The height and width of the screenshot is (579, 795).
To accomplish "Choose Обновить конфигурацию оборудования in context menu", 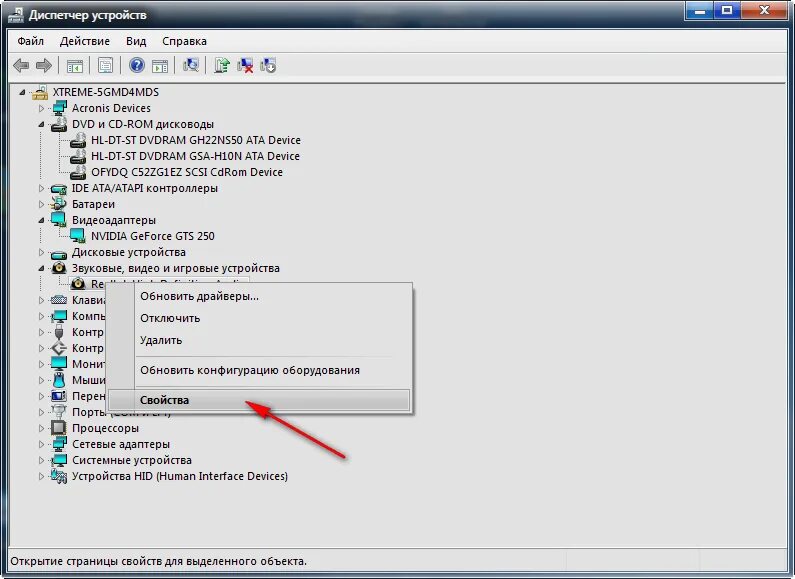I will [x=259, y=370].
